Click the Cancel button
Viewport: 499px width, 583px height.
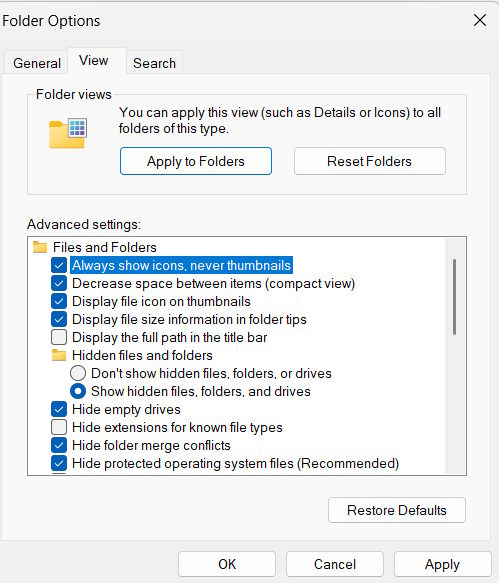pos(335,564)
